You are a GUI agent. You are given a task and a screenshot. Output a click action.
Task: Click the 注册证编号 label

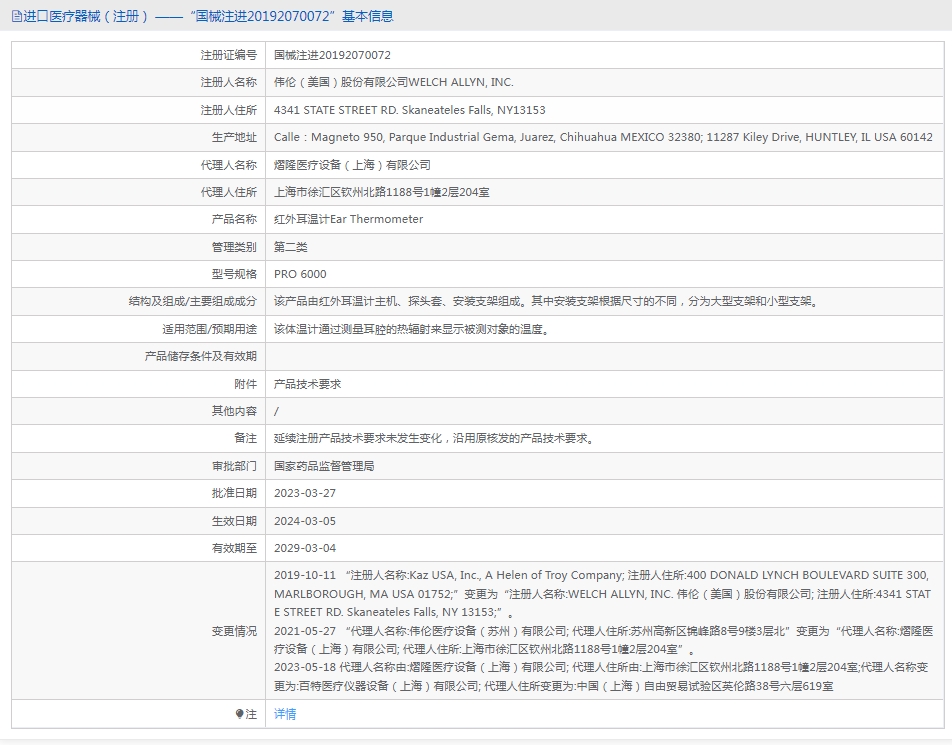click(229, 55)
